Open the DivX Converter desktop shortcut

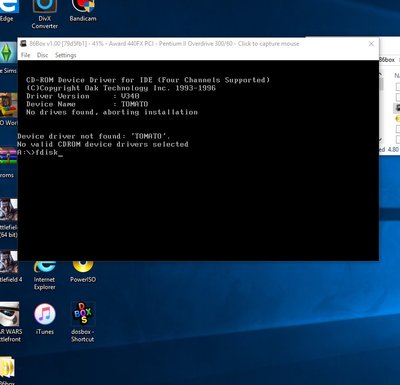(44, 14)
